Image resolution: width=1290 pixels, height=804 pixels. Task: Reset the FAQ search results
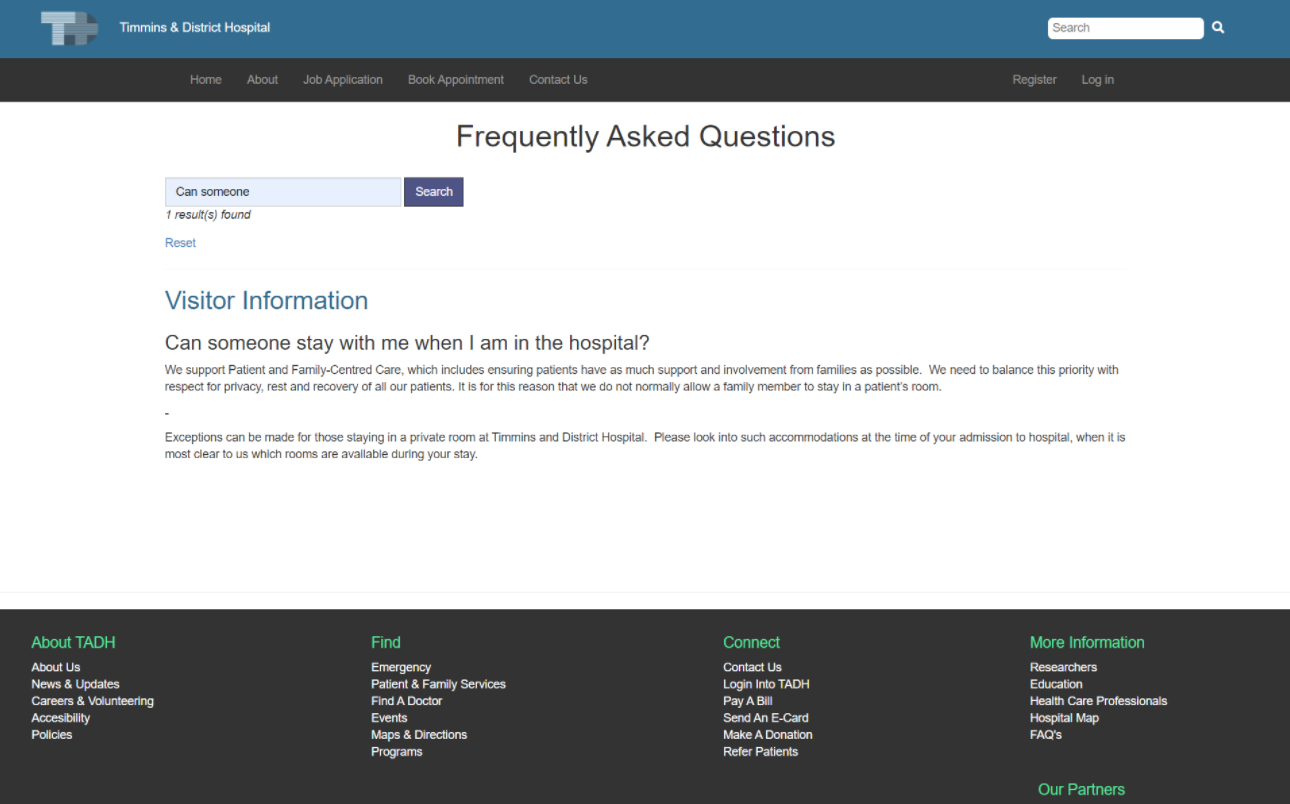click(180, 243)
